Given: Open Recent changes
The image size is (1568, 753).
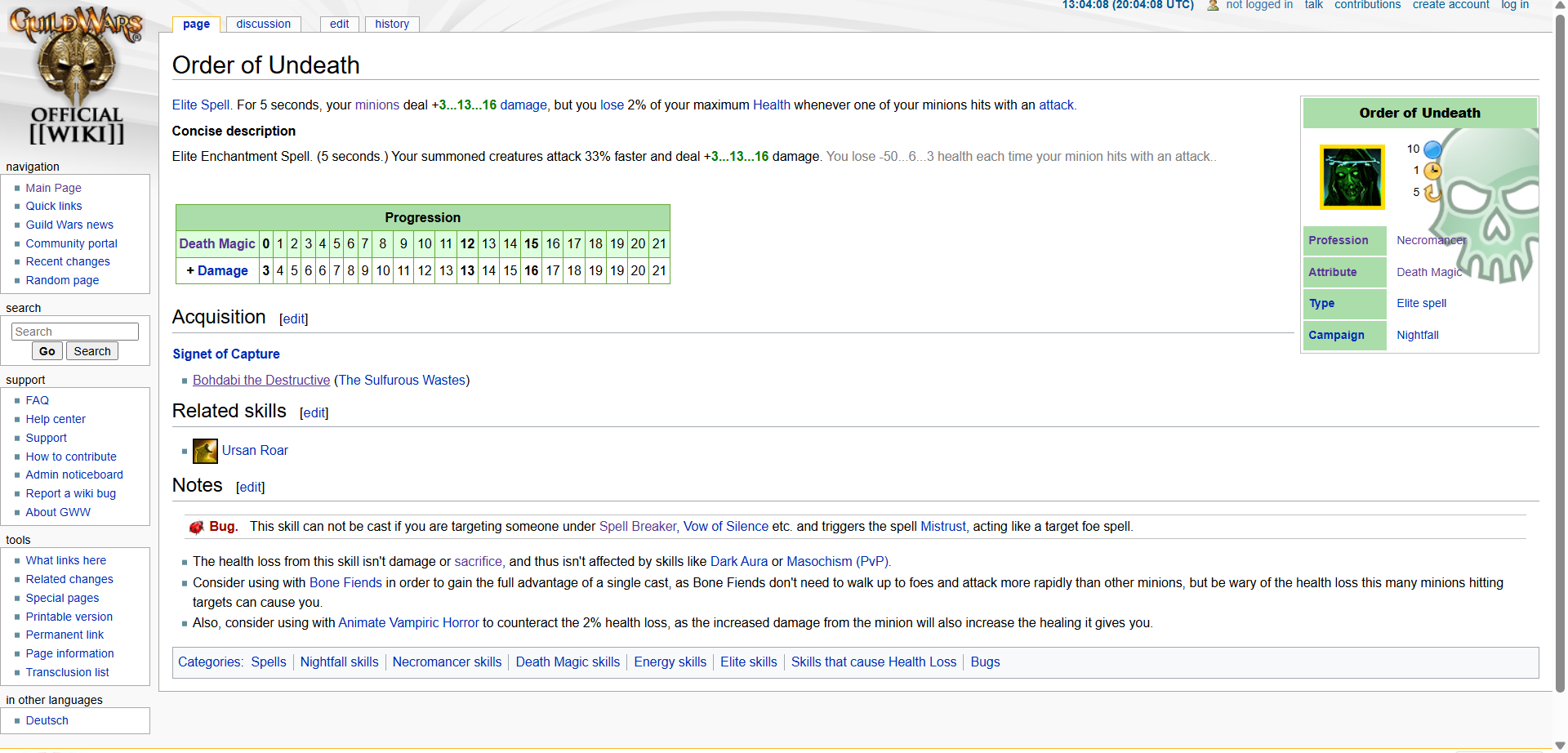Looking at the screenshot, I should (68, 261).
